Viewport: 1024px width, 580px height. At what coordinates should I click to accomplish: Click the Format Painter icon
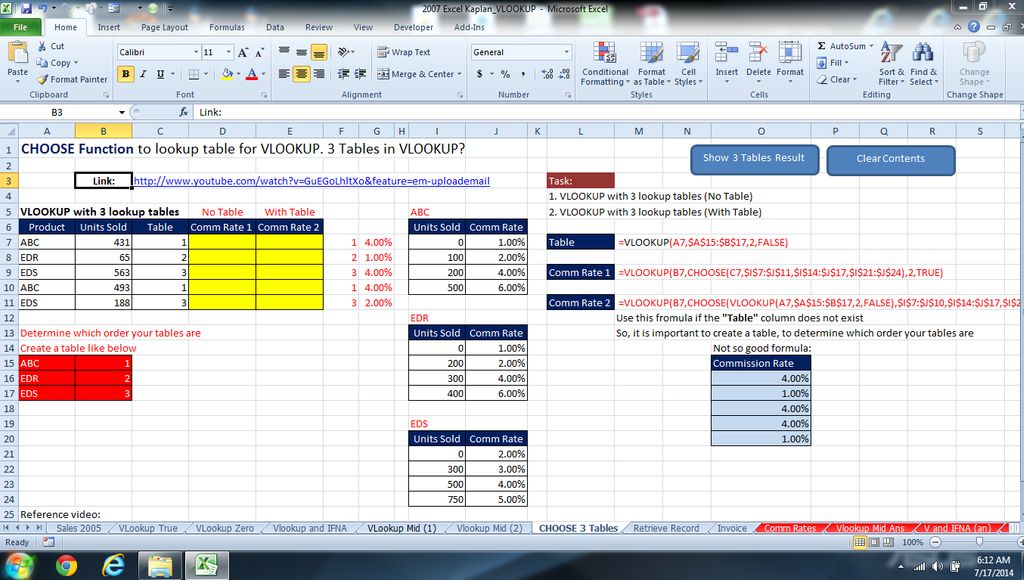42,79
